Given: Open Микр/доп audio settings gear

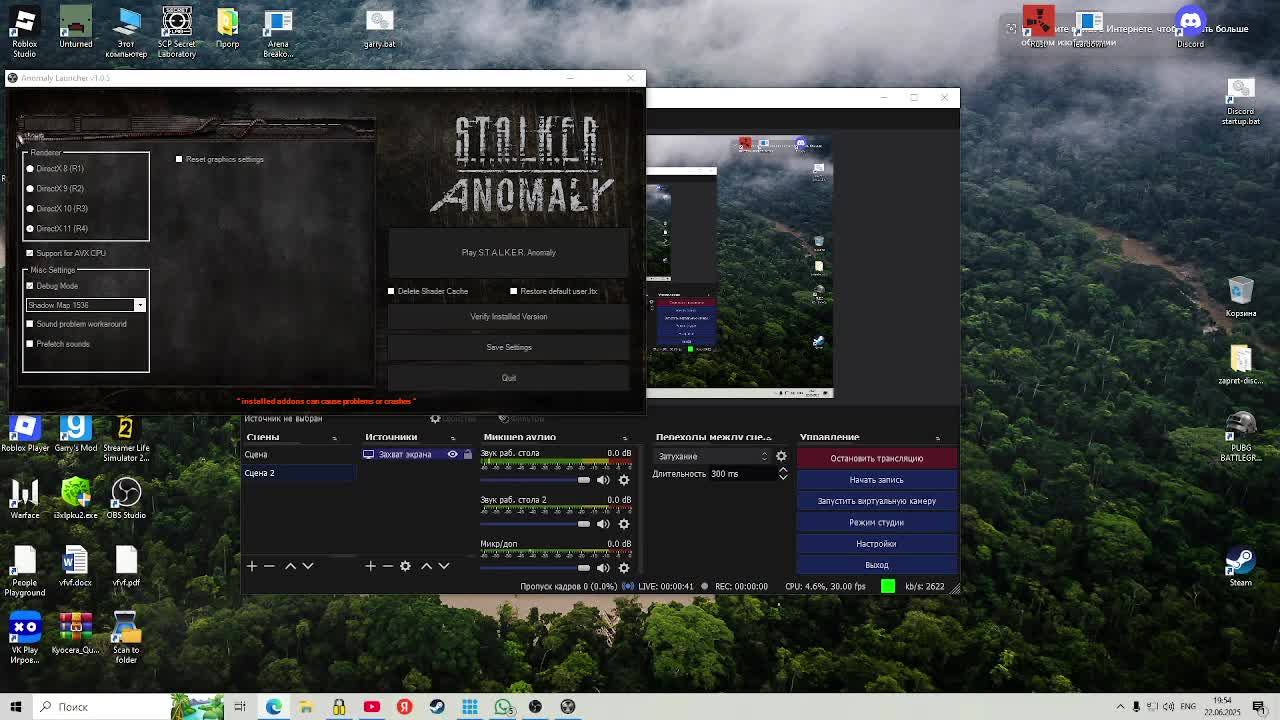Looking at the screenshot, I should click(624, 568).
